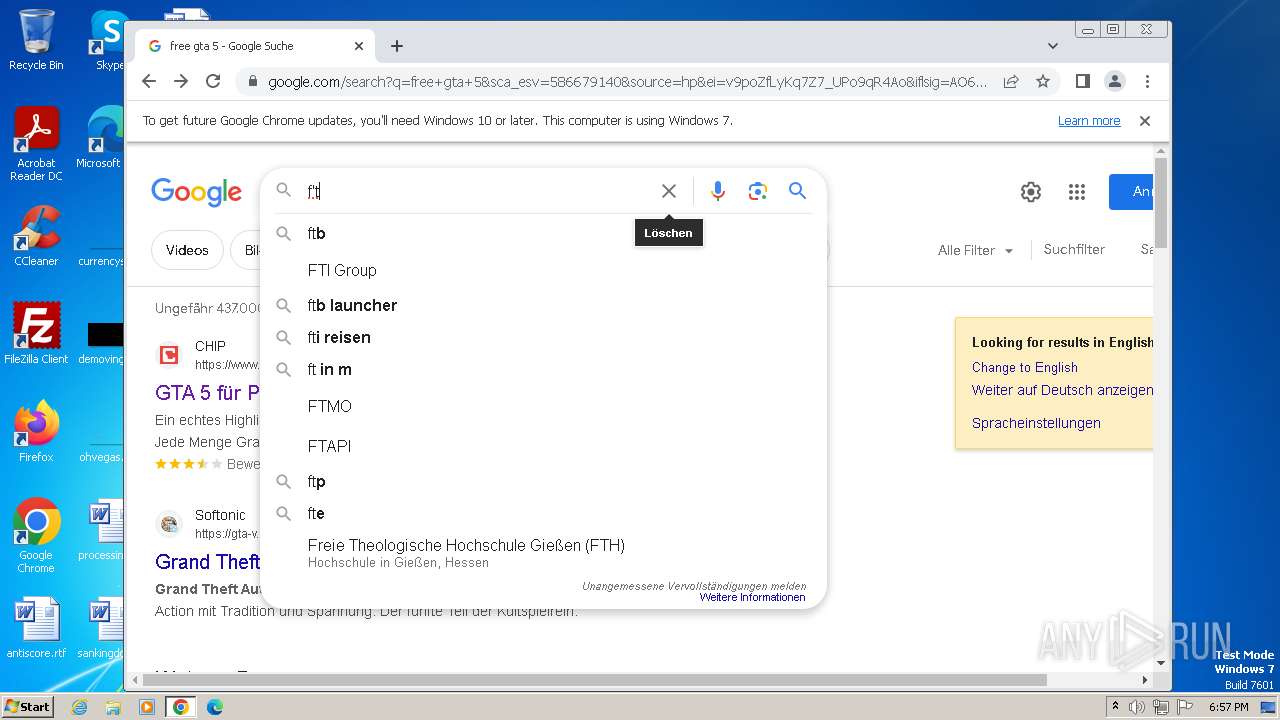The image size is (1280, 720).
Task: Click 'Weiter auf Deutsch anzeigen'
Action: pyautogui.click(x=1062, y=390)
